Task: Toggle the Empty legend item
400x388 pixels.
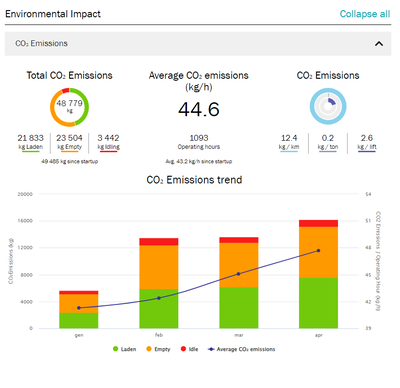Action: 158,349
